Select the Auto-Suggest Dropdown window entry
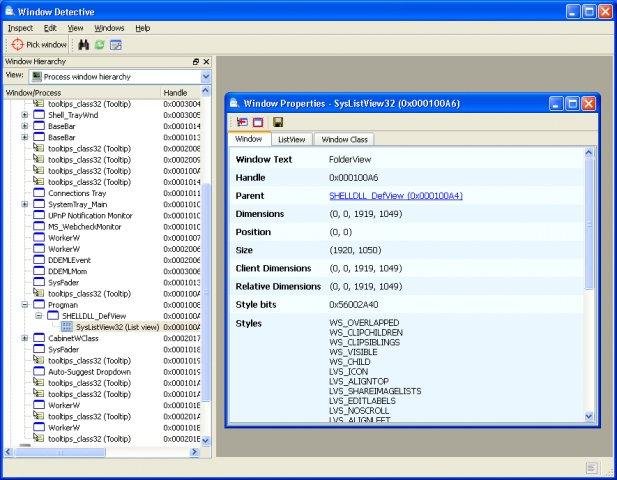The height and width of the screenshot is (480, 617). 89,372
